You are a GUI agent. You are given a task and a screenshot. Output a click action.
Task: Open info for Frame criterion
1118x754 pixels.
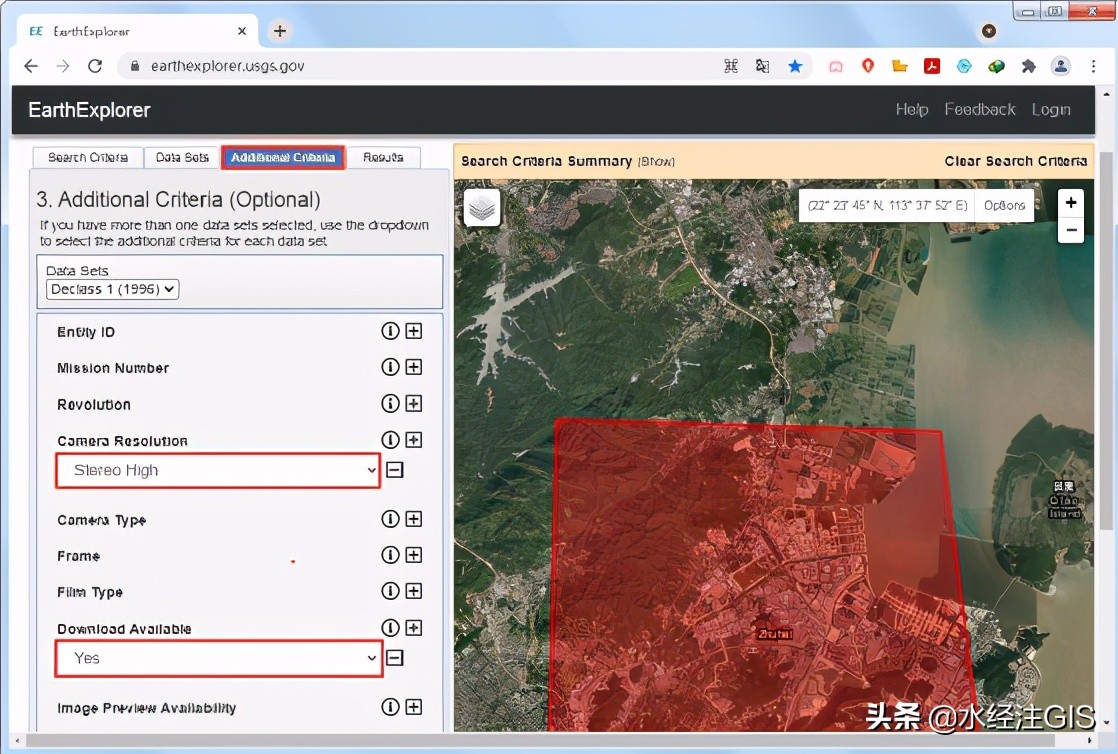(390, 554)
